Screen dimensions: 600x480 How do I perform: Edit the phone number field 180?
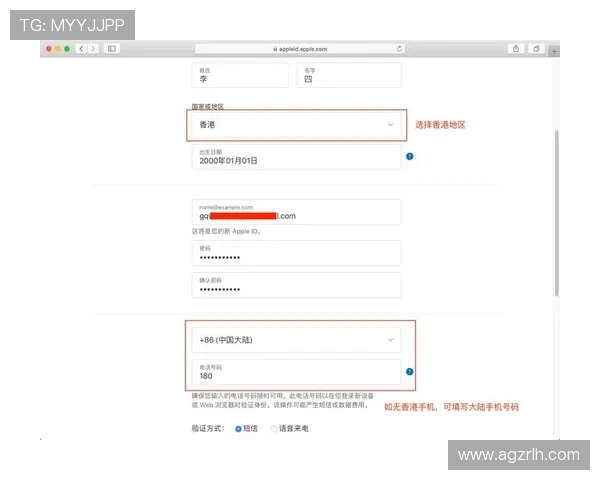(x=297, y=372)
